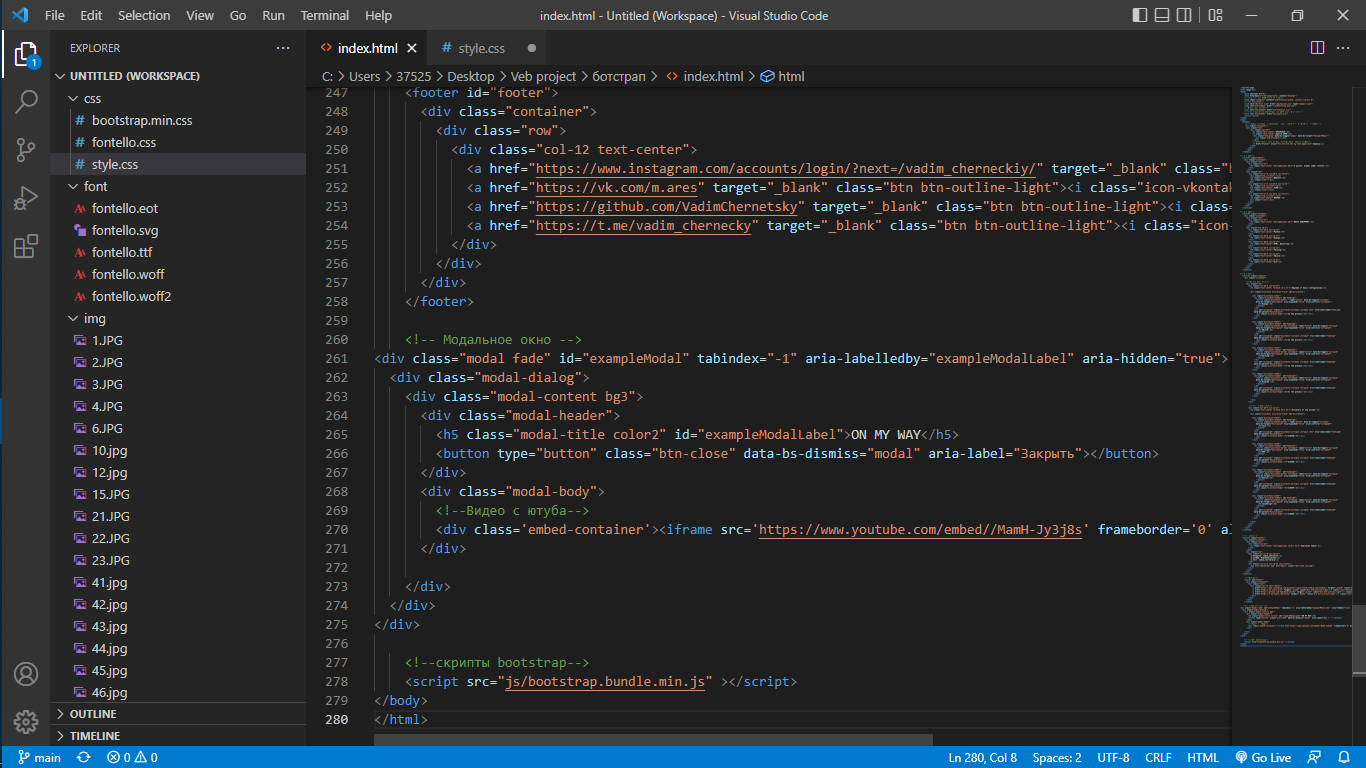Open Run and Debug view
Image resolution: width=1366 pixels, height=768 pixels.
click(x=26, y=198)
